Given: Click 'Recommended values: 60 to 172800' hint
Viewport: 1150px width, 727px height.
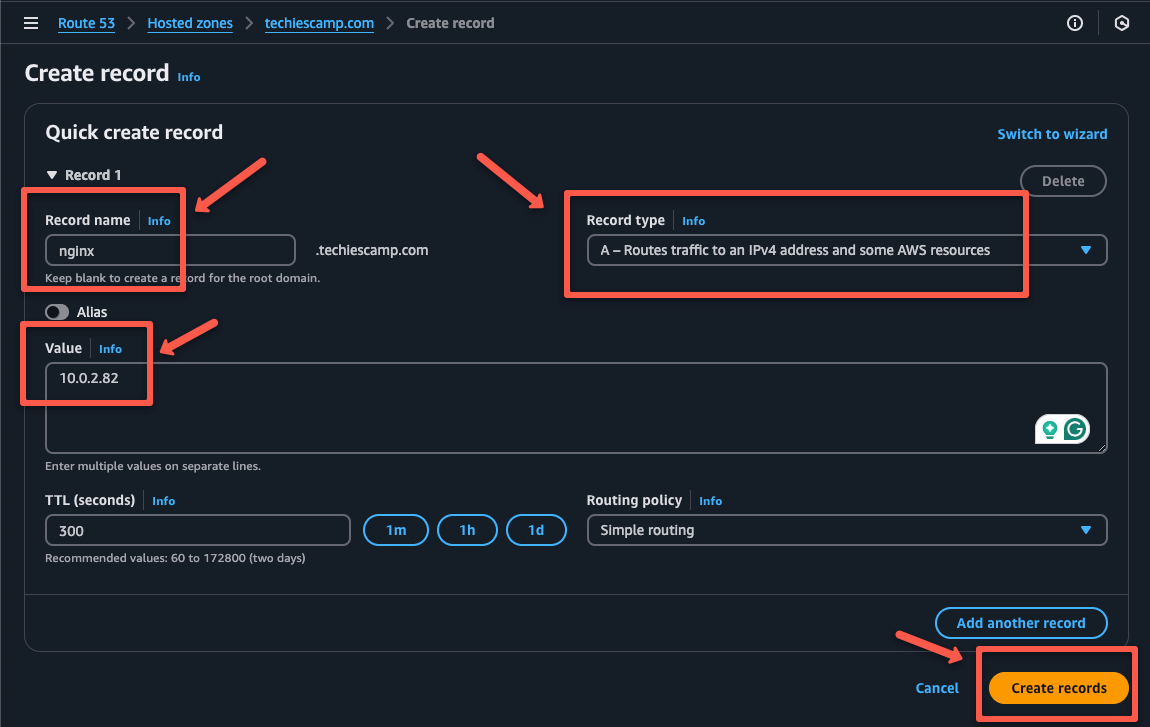Looking at the screenshot, I should 175,558.
